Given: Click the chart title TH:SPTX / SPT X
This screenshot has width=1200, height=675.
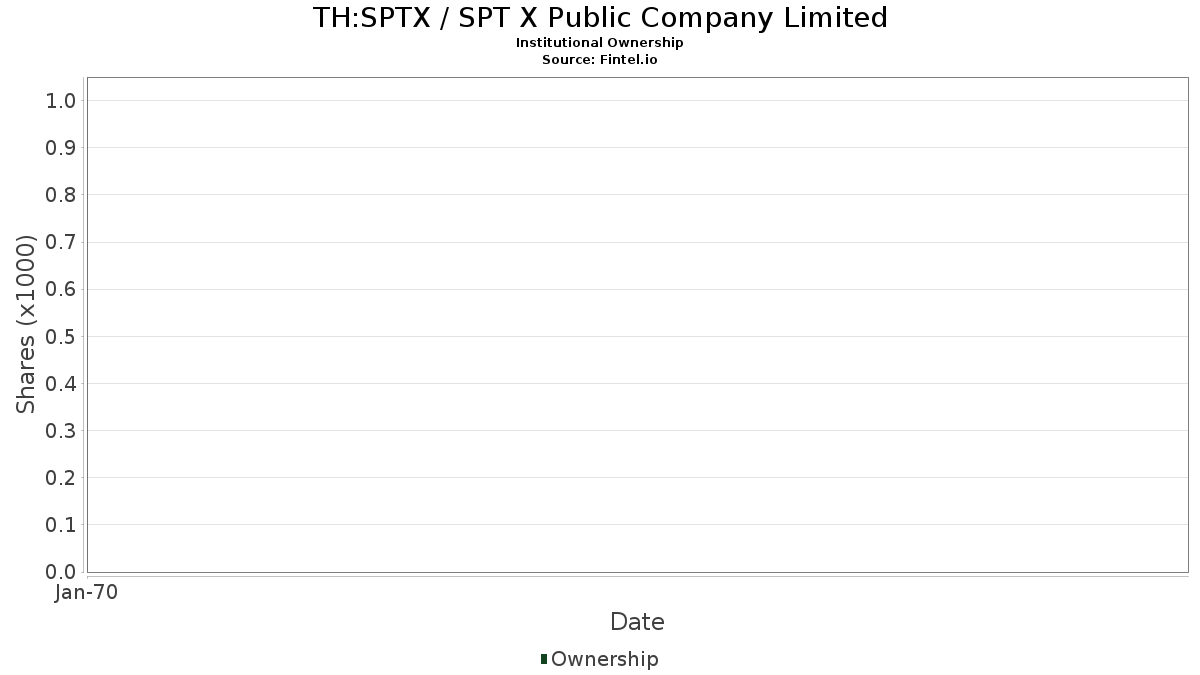Looking at the screenshot, I should [599, 18].
